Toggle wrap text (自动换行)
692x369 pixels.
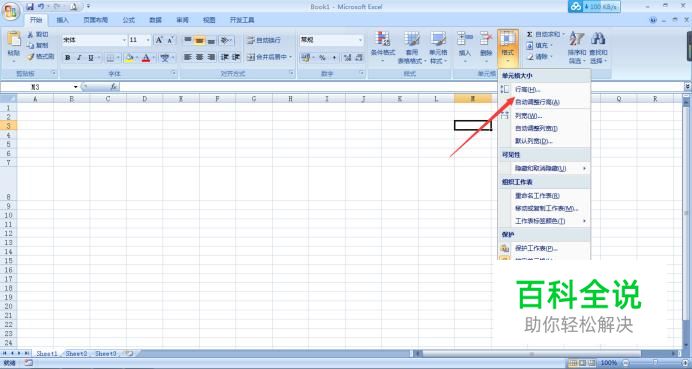263,40
